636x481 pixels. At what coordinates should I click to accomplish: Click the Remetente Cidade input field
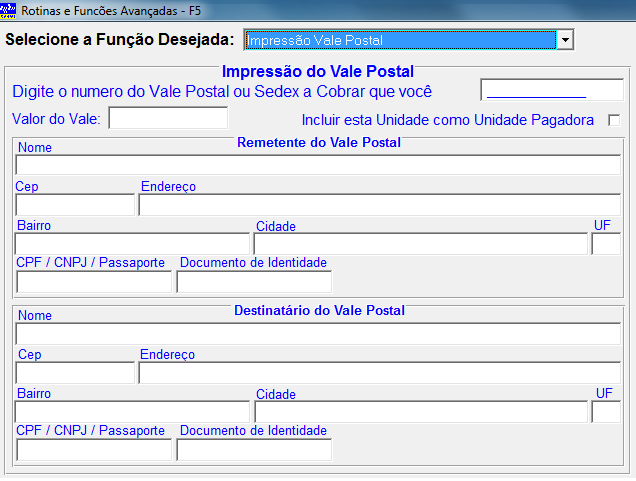(x=421, y=244)
